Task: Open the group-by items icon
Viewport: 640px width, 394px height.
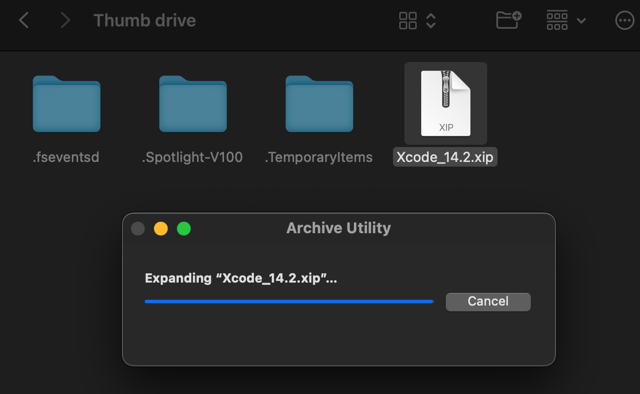Action: [557, 20]
